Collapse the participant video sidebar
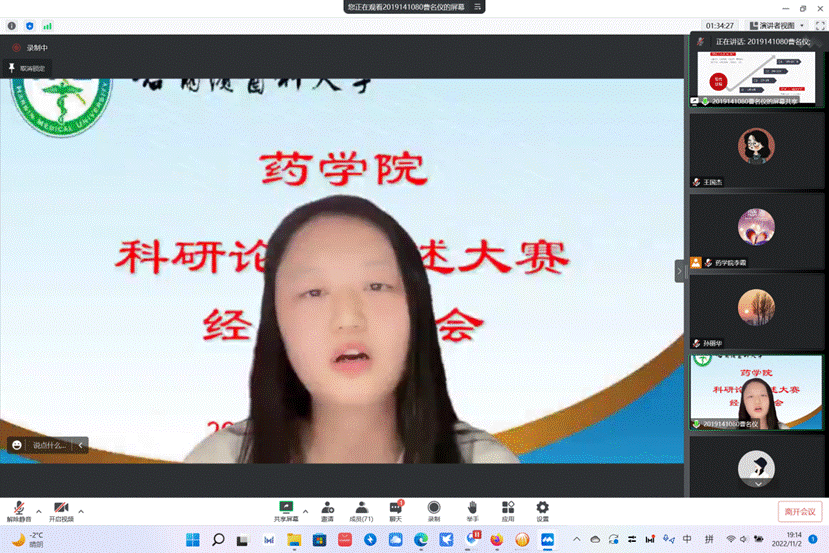Image resolution: width=829 pixels, height=553 pixels. [x=680, y=270]
